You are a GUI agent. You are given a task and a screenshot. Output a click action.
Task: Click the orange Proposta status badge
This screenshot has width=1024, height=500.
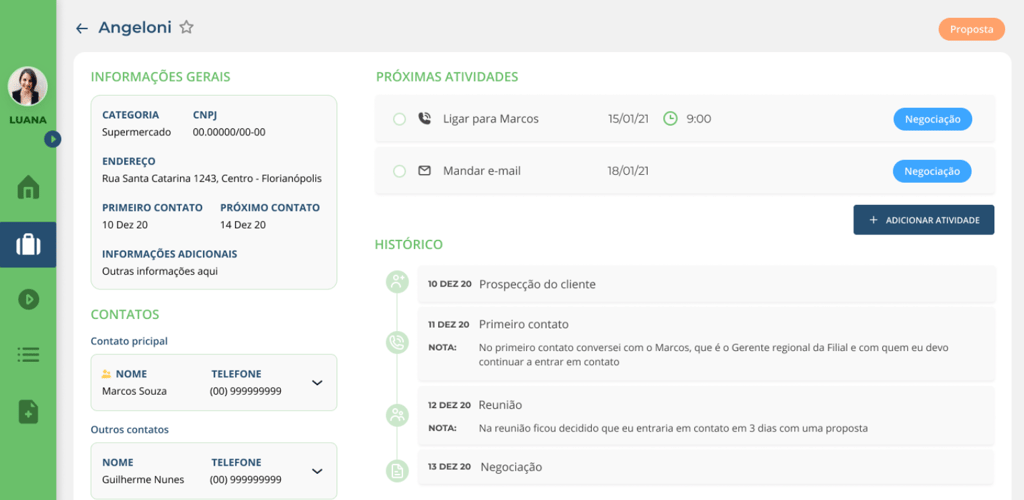(x=972, y=29)
